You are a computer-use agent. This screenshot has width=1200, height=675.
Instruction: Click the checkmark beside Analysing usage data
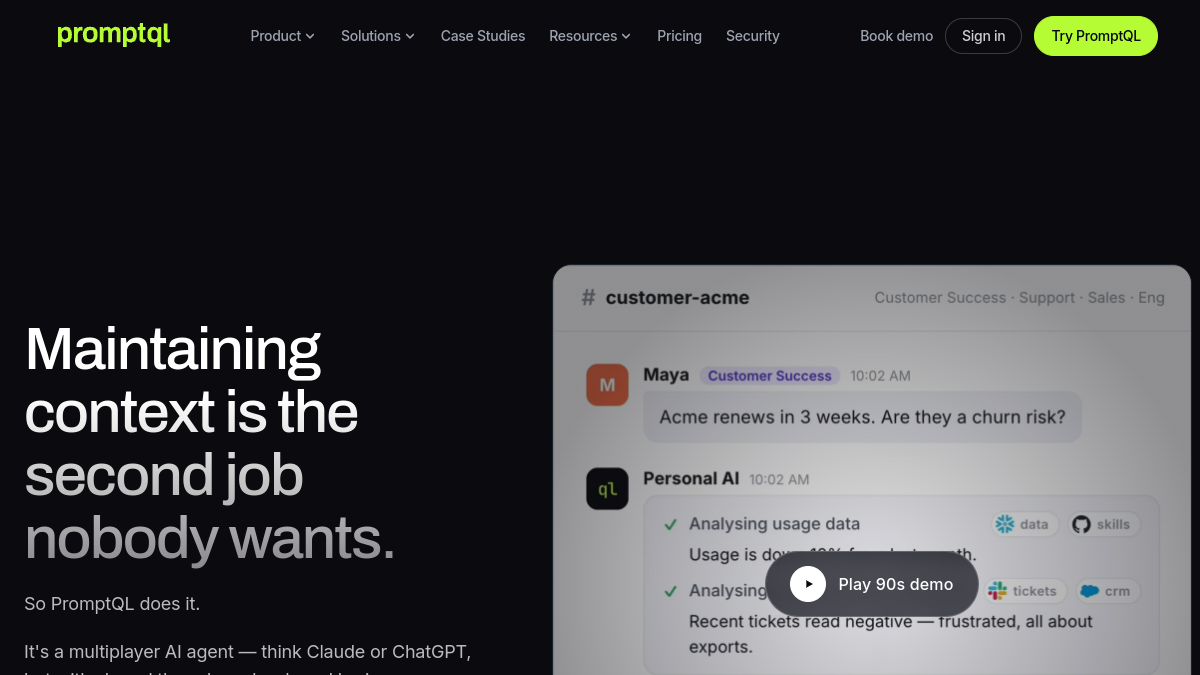coord(671,524)
